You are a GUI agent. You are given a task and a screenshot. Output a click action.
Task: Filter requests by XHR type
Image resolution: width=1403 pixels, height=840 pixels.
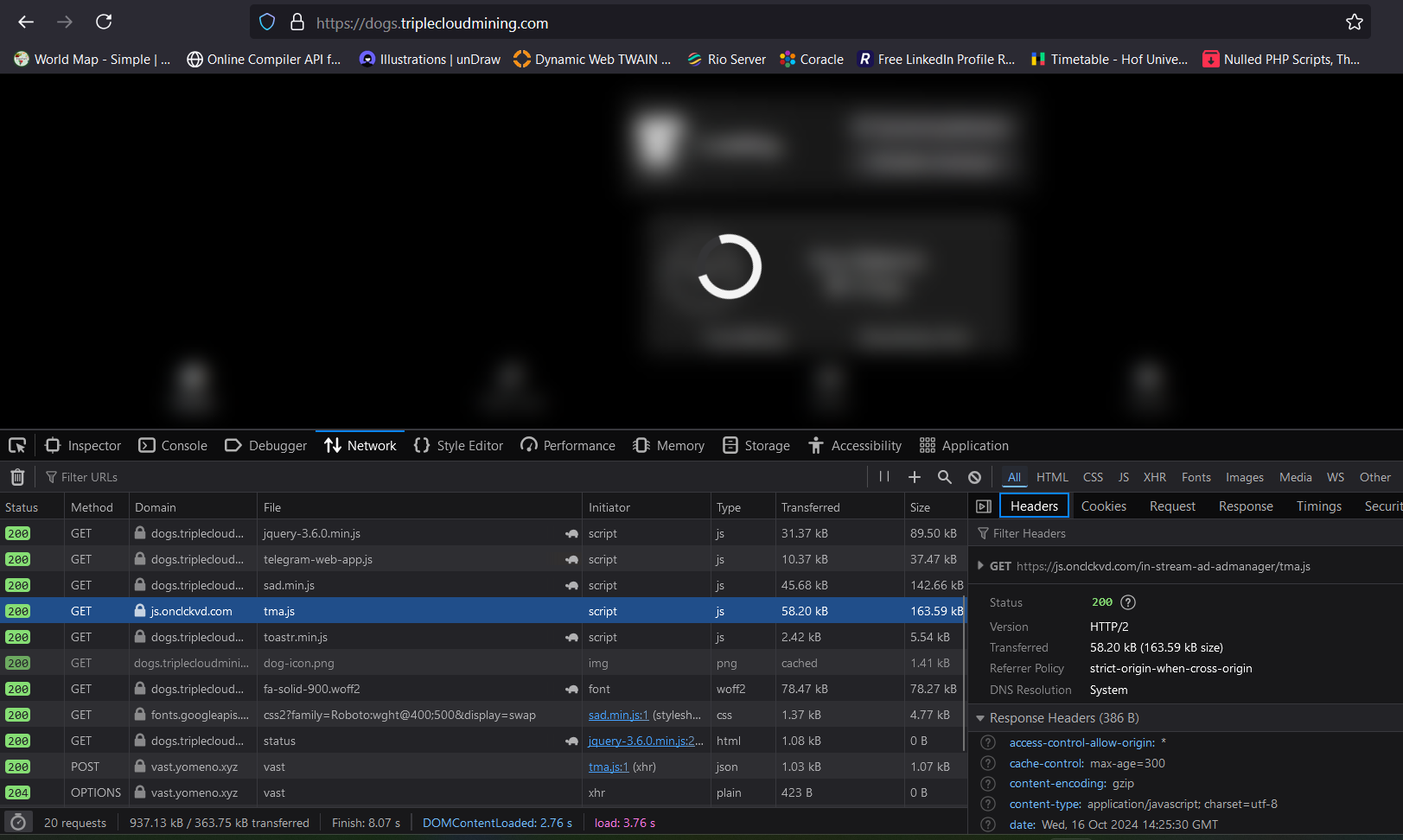pyautogui.click(x=1154, y=477)
